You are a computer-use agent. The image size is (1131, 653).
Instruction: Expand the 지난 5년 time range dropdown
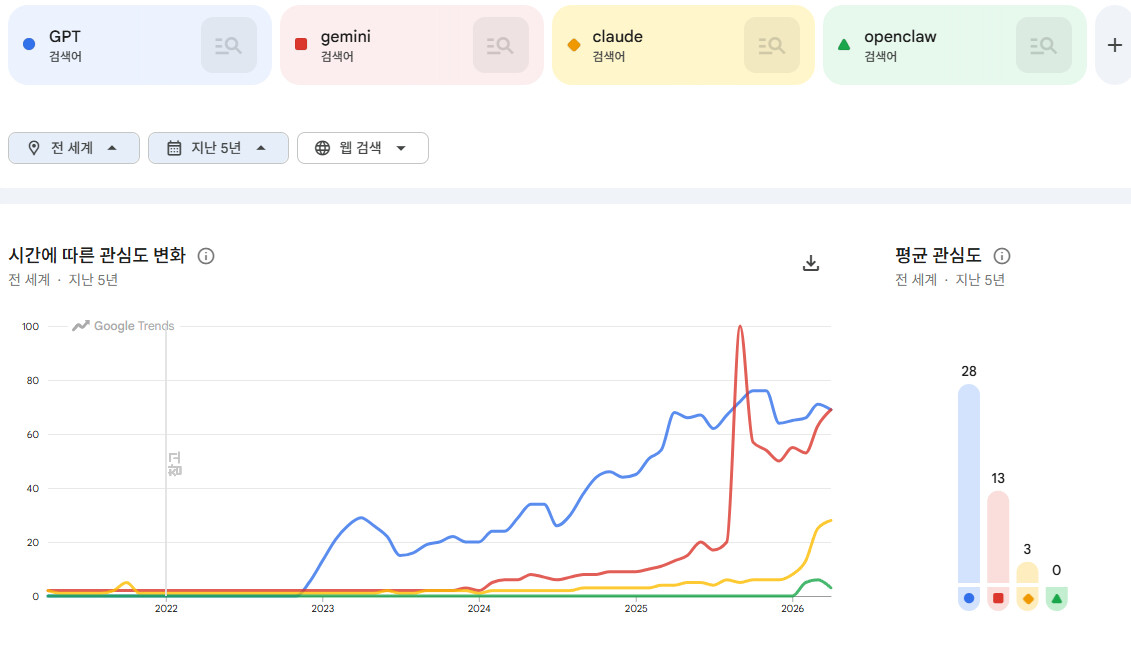tap(219, 148)
